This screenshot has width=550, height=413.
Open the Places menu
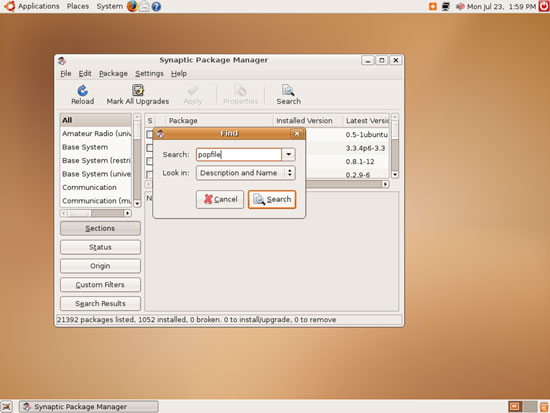(x=78, y=6)
